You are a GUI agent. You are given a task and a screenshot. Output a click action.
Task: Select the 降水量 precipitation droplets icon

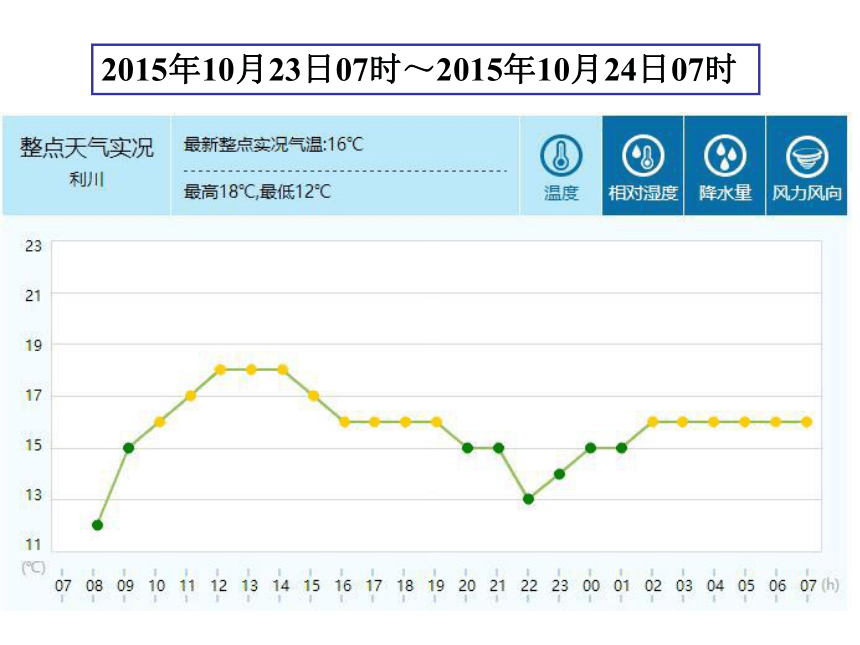click(x=725, y=156)
